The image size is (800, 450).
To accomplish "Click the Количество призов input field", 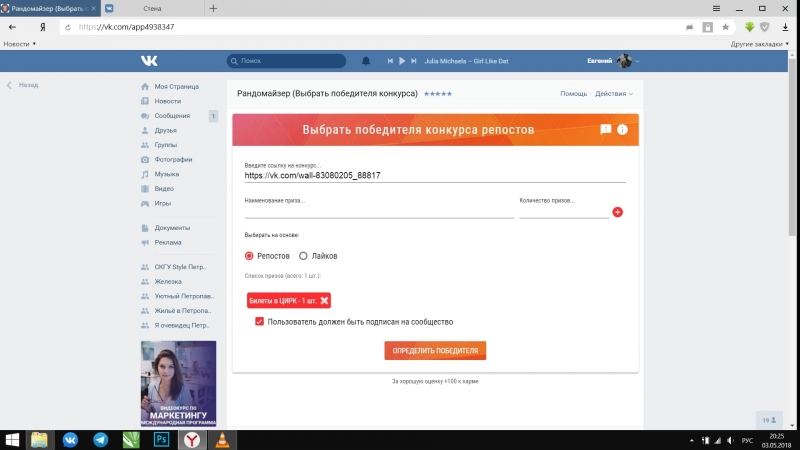I will click(564, 212).
